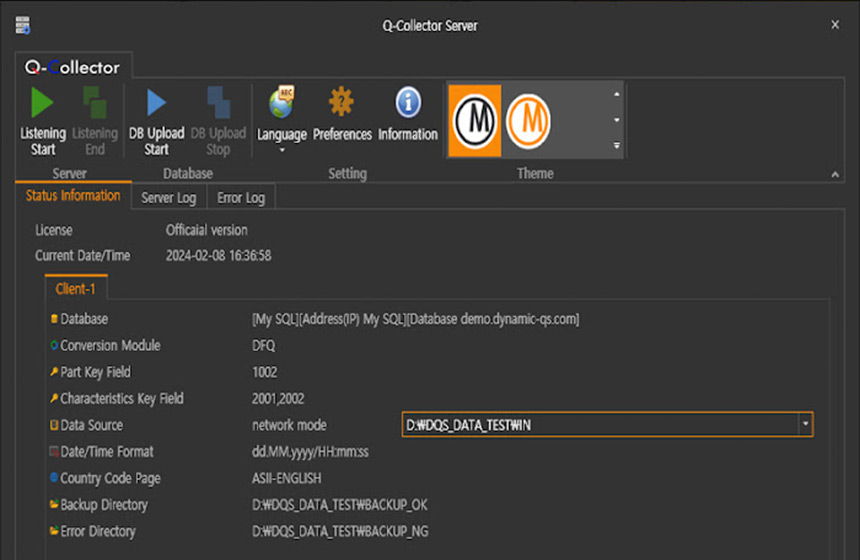Expand the theme gallery more arrow

point(616,145)
